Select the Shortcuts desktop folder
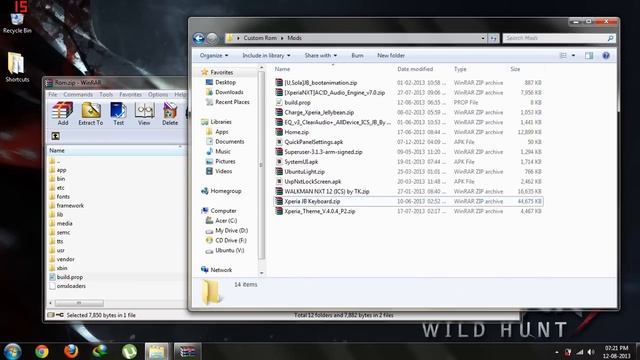640x360 pixels. [x=17, y=67]
